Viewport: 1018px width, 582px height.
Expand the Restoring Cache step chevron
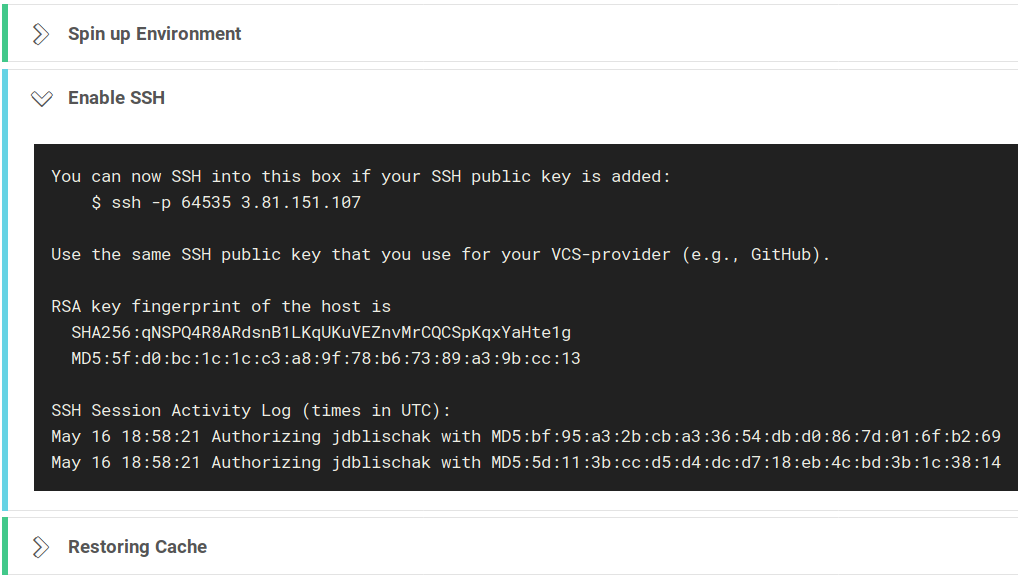tap(41, 547)
